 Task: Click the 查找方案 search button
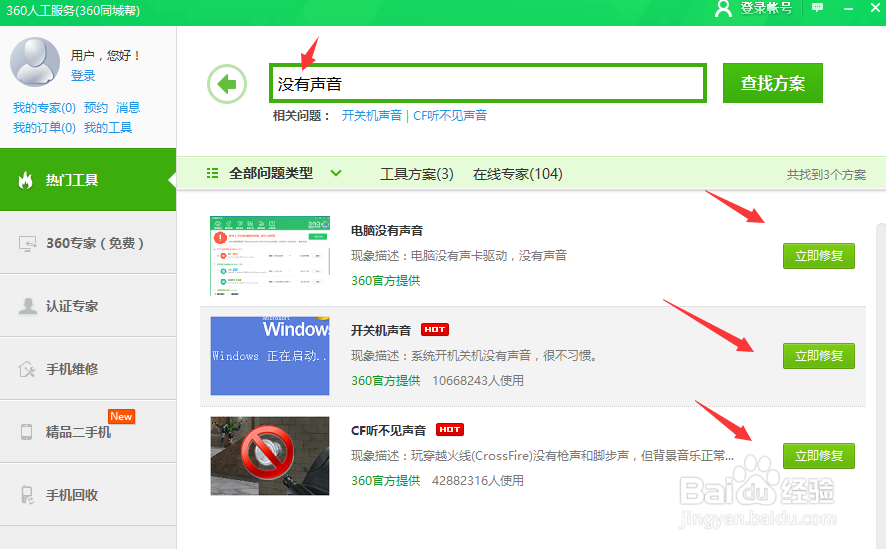pyautogui.click(x=772, y=83)
